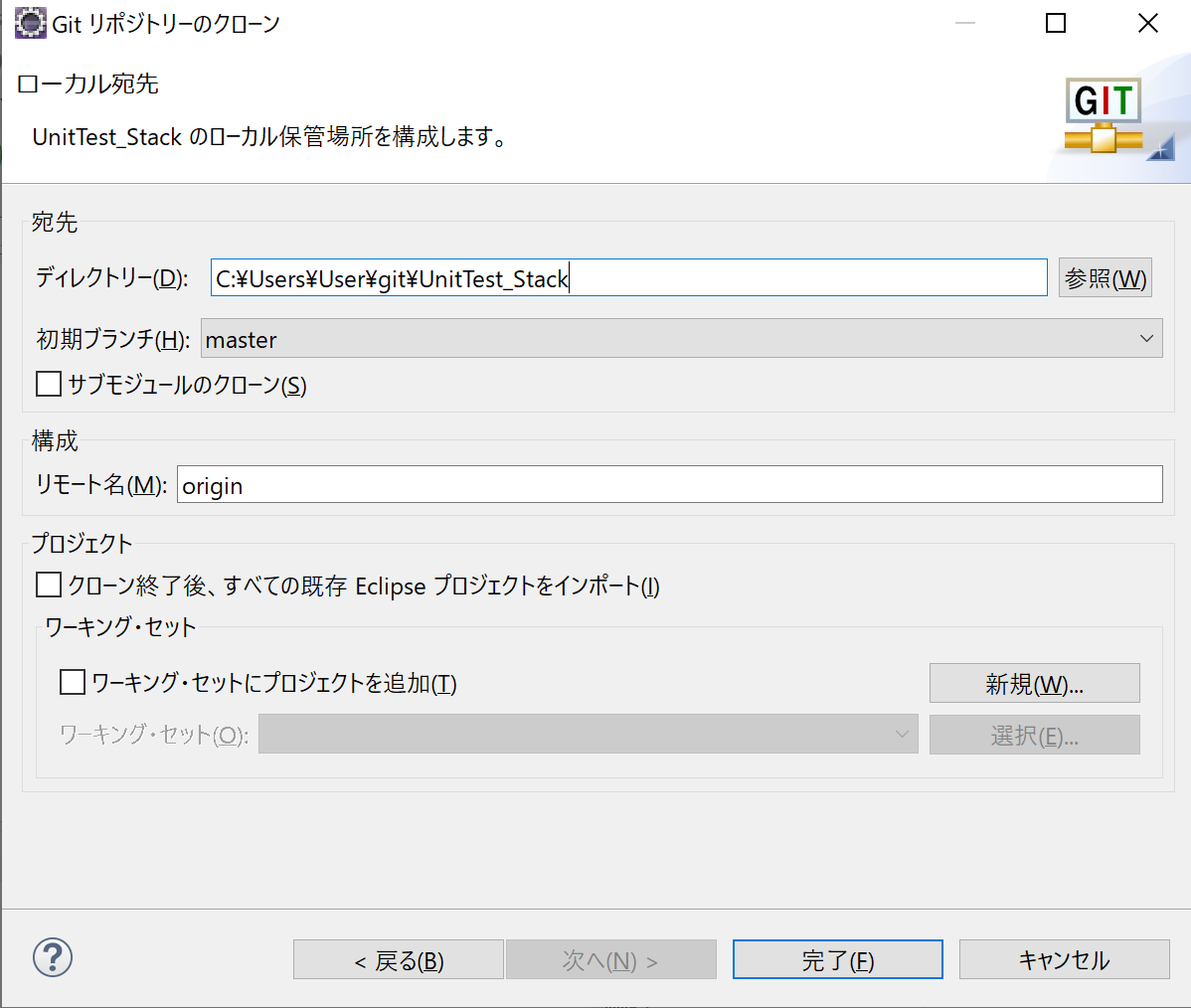The width and height of the screenshot is (1191, 1008).
Task: Check the import existing Eclipse projects option
Action: click(49, 585)
